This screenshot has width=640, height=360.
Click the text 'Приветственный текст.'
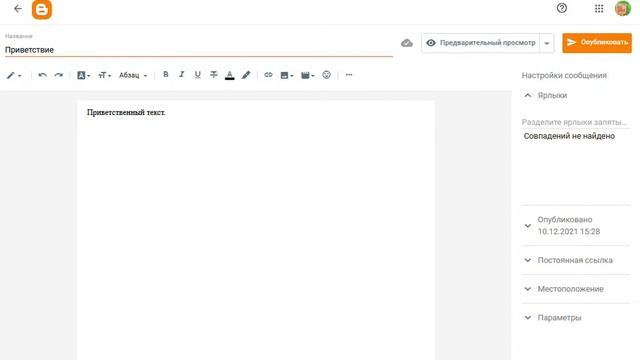[126, 113]
